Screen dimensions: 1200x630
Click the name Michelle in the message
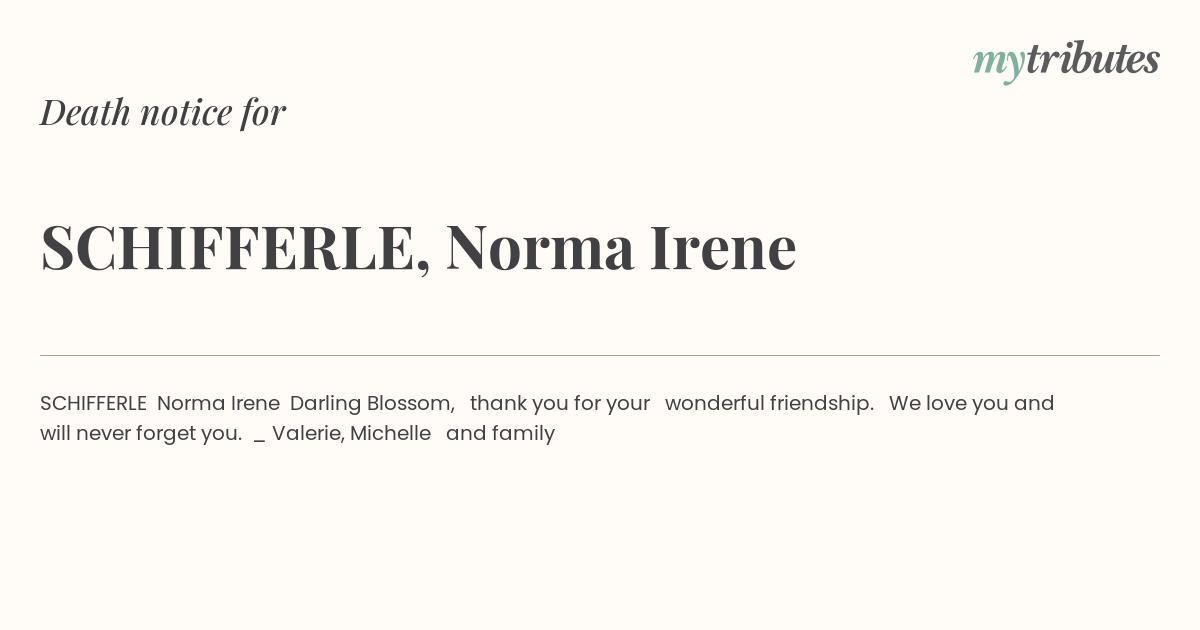pos(390,433)
